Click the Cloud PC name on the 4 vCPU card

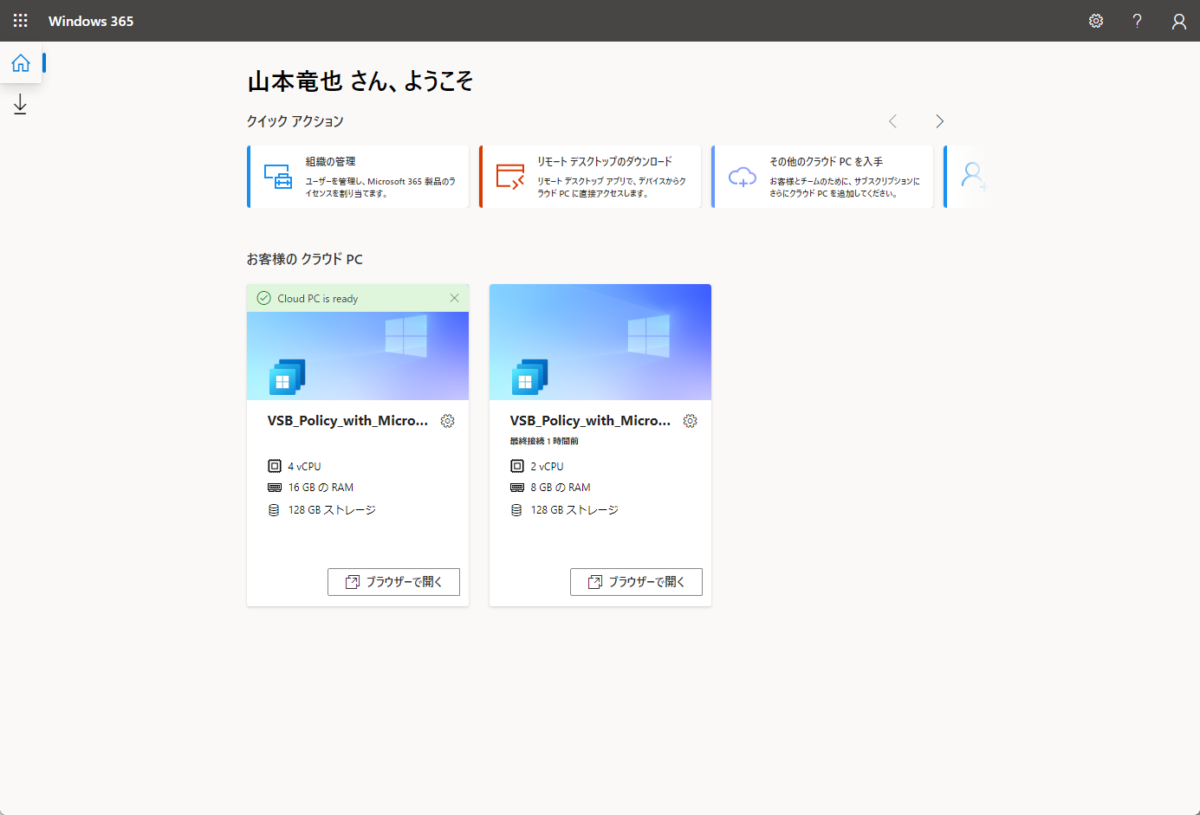coord(348,421)
